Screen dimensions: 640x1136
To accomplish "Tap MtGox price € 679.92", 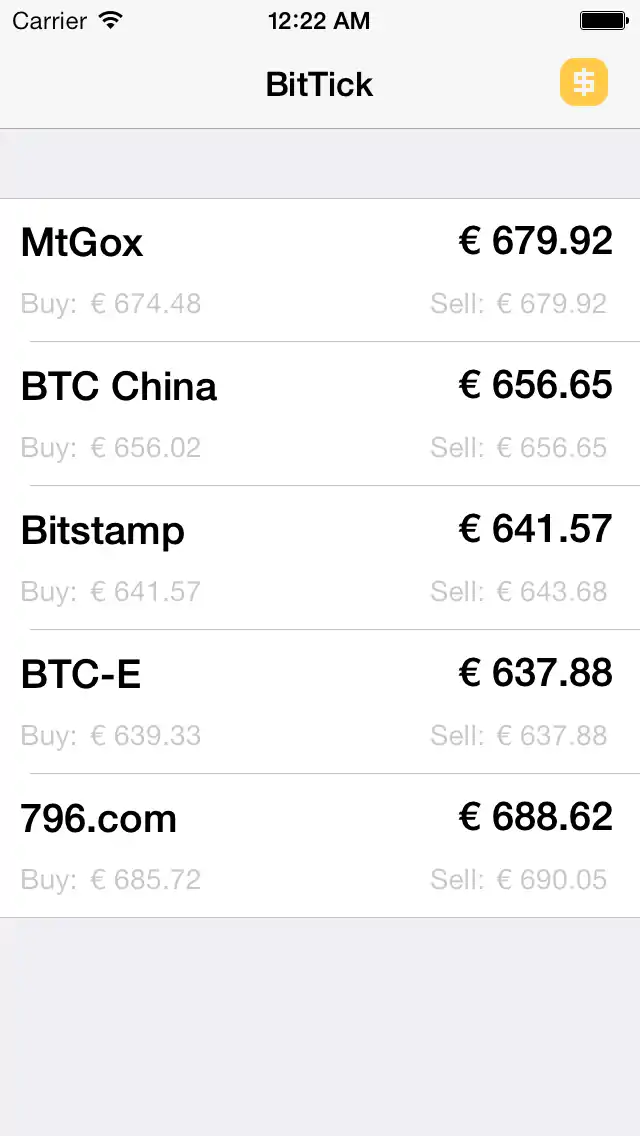I will 536,240.
